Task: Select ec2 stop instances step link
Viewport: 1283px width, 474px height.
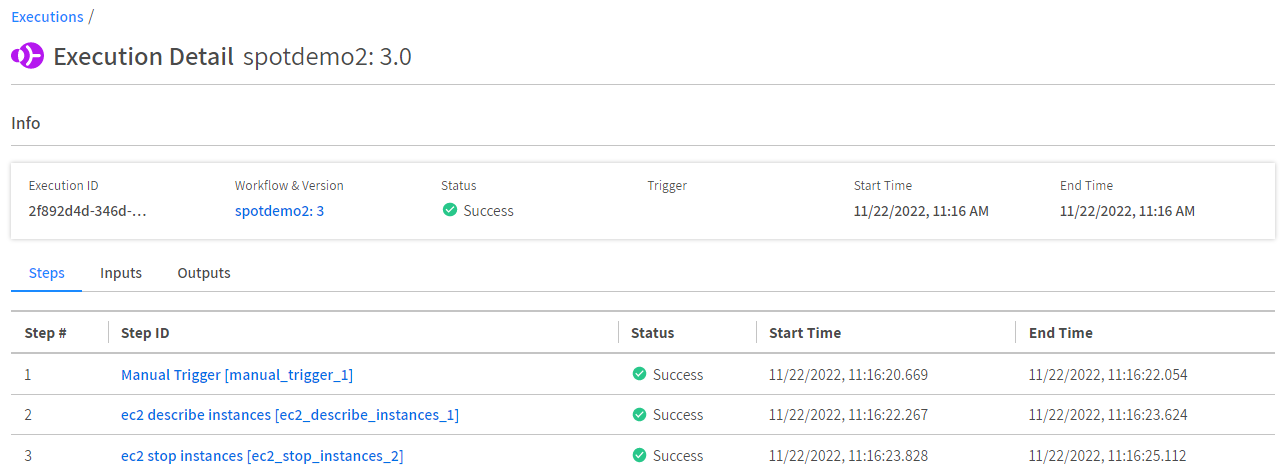Action: coord(262,456)
